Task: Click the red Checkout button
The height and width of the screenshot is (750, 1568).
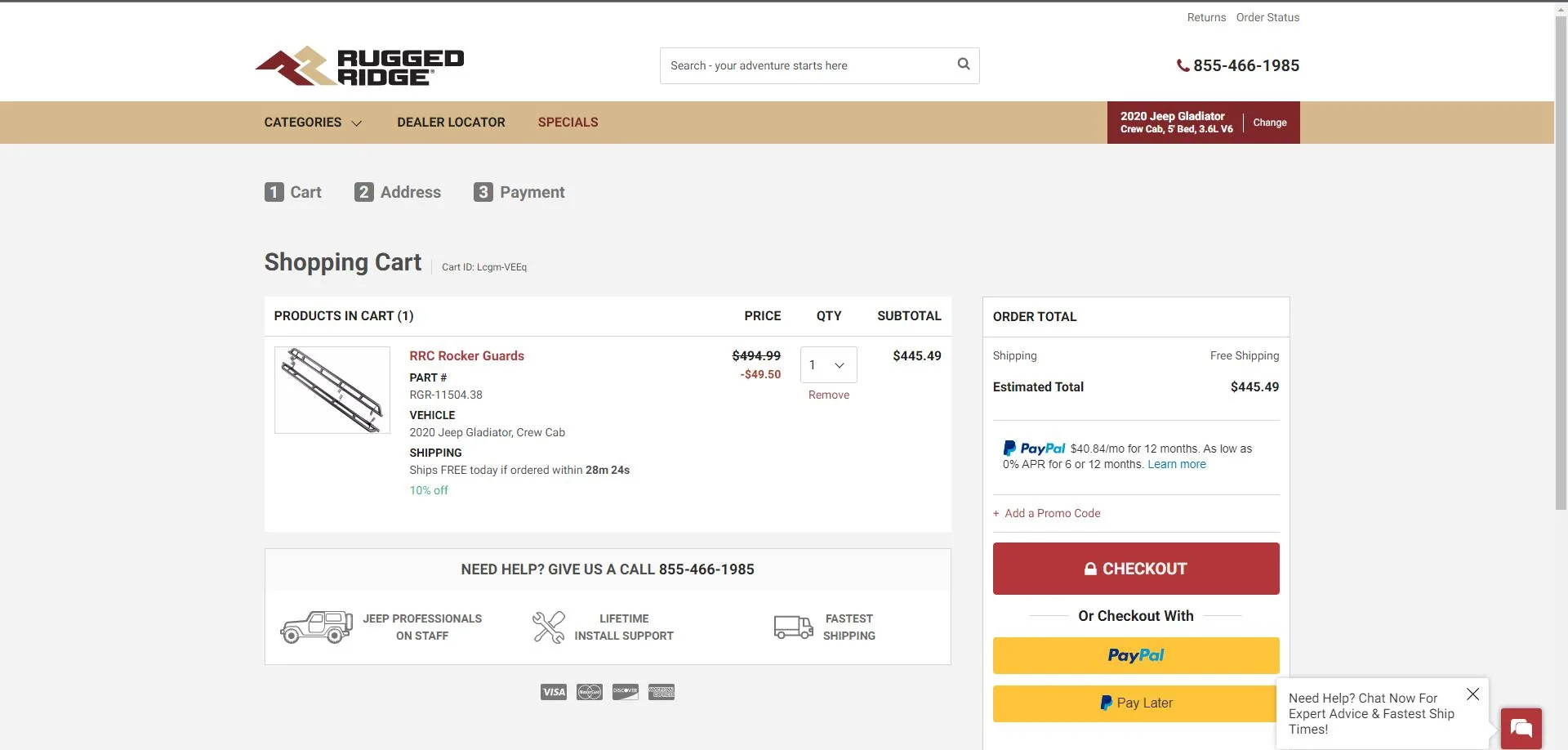Action: [1136, 569]
